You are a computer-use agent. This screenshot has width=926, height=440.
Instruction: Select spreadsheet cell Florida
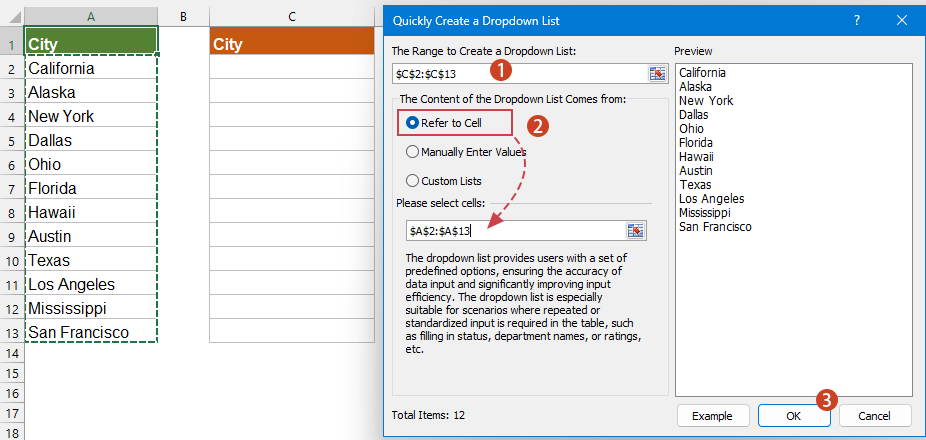pyautogui.click(x=91, y=188)
